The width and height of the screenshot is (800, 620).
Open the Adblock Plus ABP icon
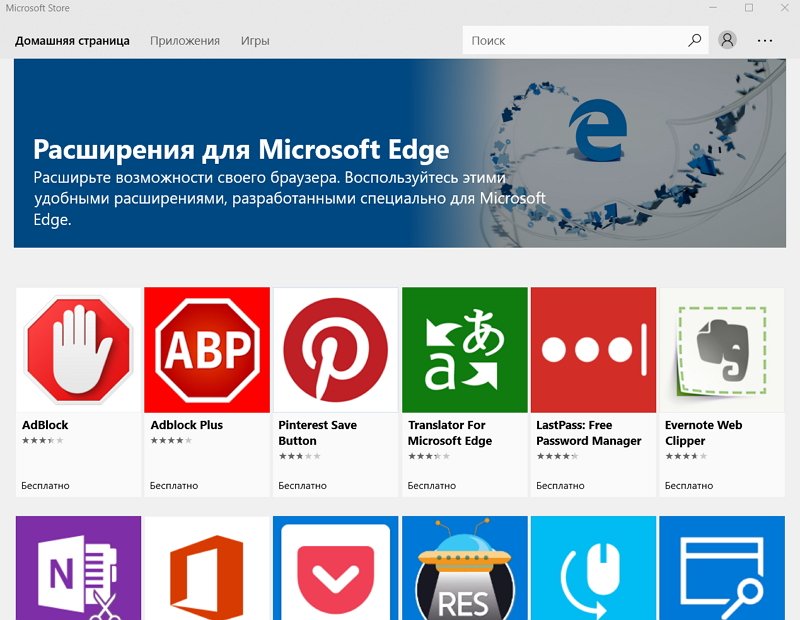207,350
